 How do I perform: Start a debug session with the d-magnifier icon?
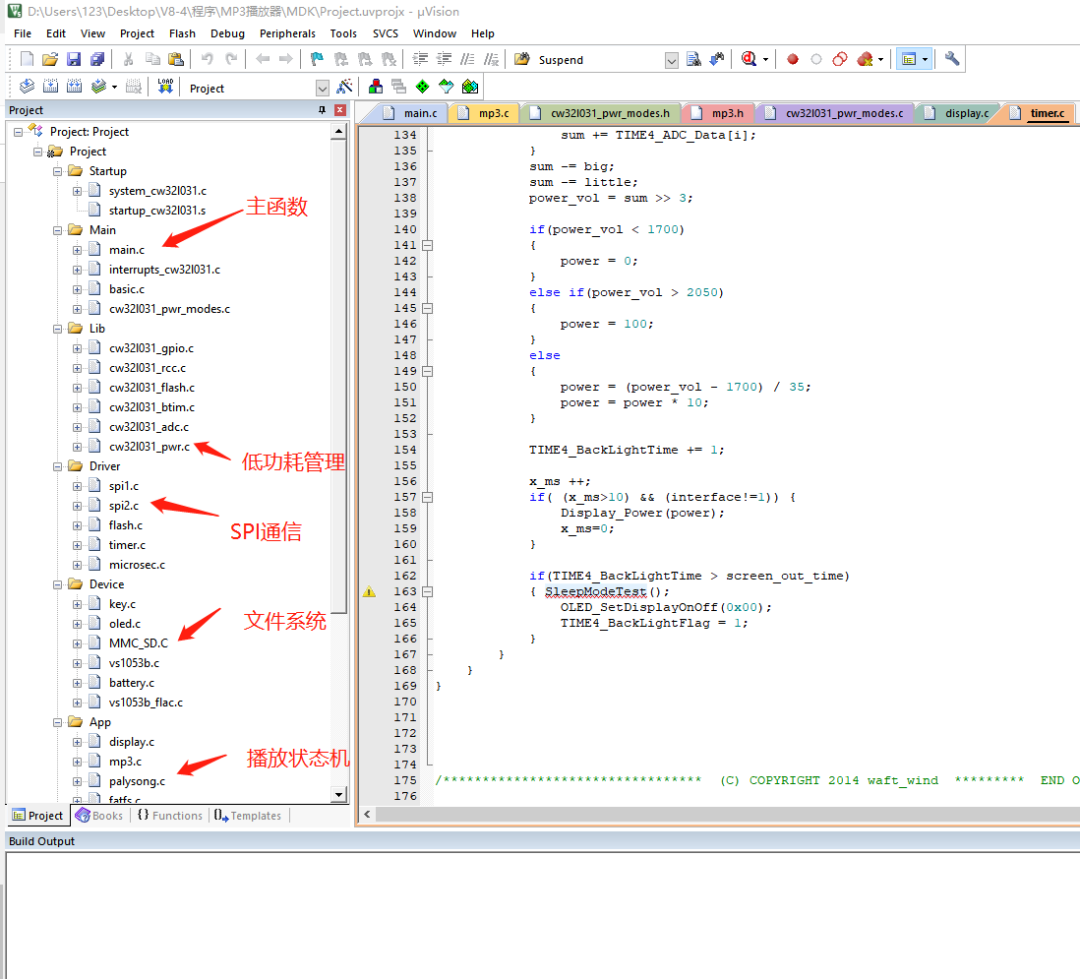coord(748,59)
